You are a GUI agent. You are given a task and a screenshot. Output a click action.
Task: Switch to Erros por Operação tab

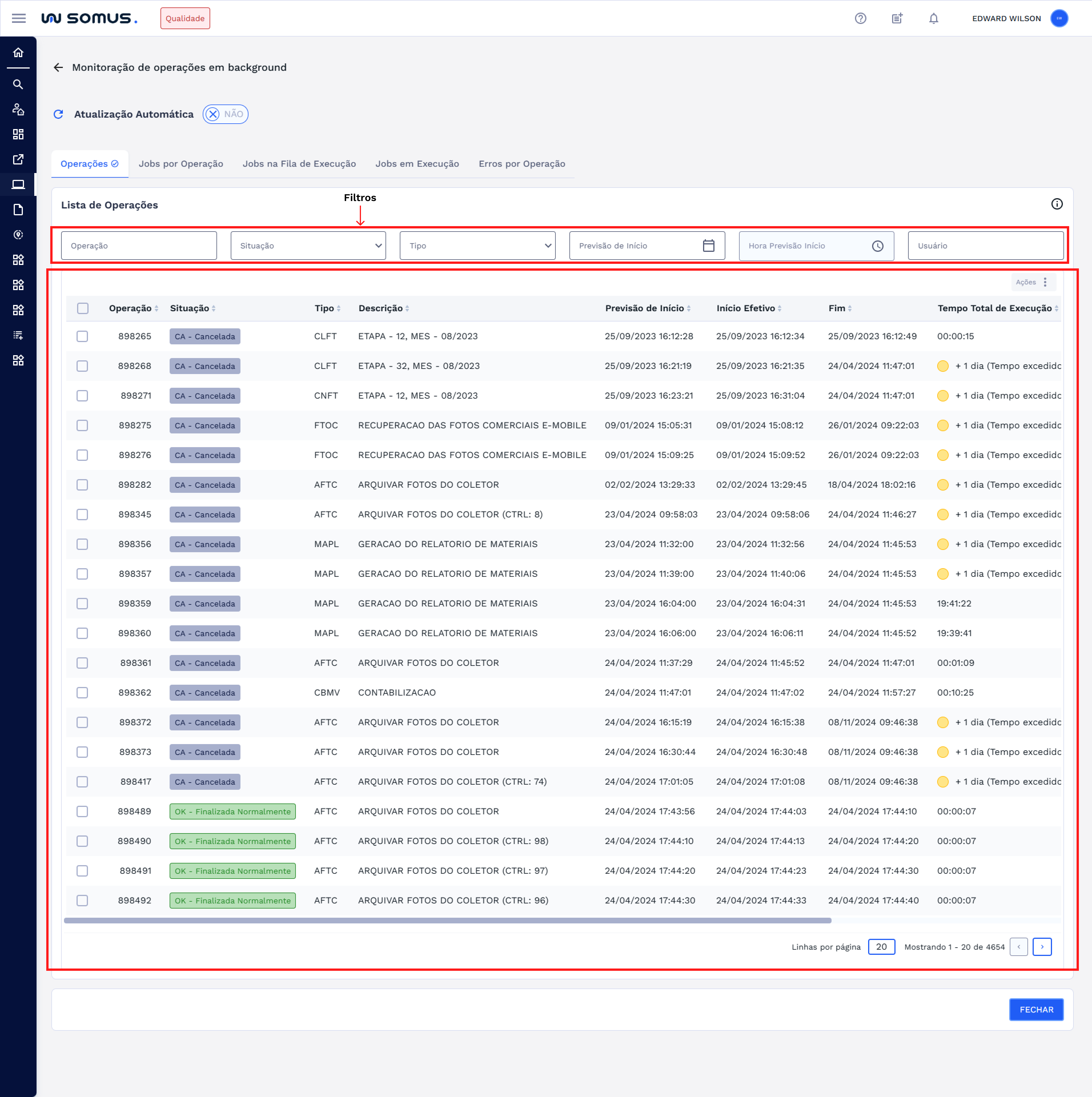click(x=521, y=164)
